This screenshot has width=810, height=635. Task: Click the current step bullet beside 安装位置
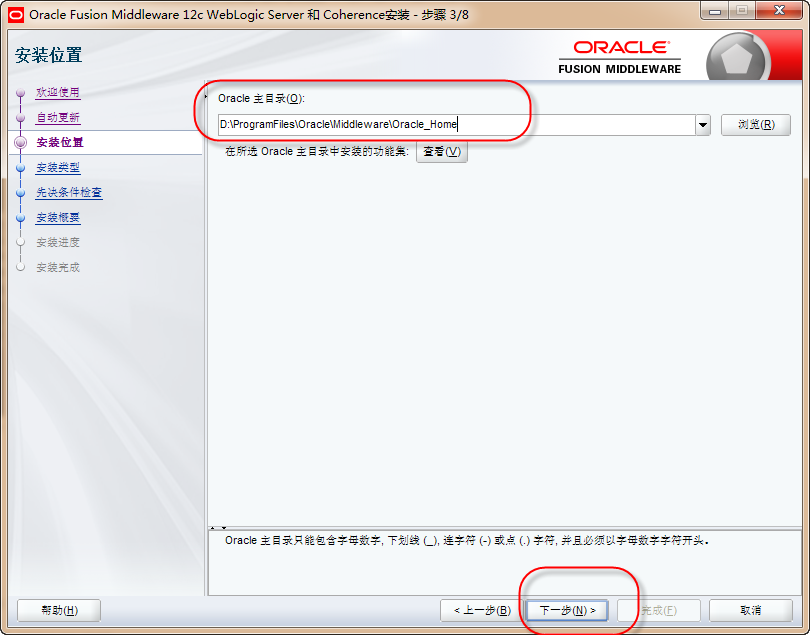click(x=21, y=143)
